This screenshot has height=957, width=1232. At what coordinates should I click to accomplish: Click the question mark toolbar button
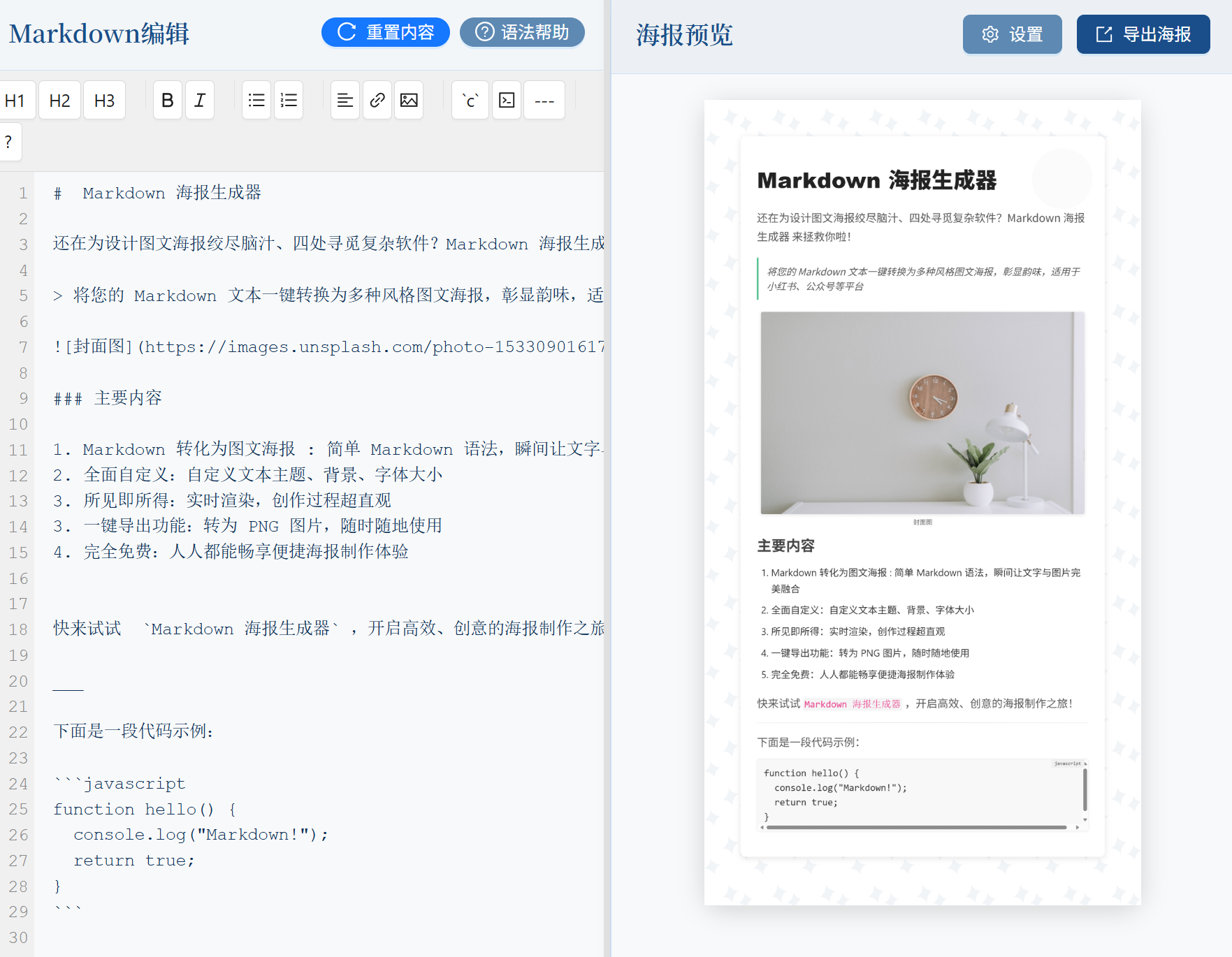point(9,142)
